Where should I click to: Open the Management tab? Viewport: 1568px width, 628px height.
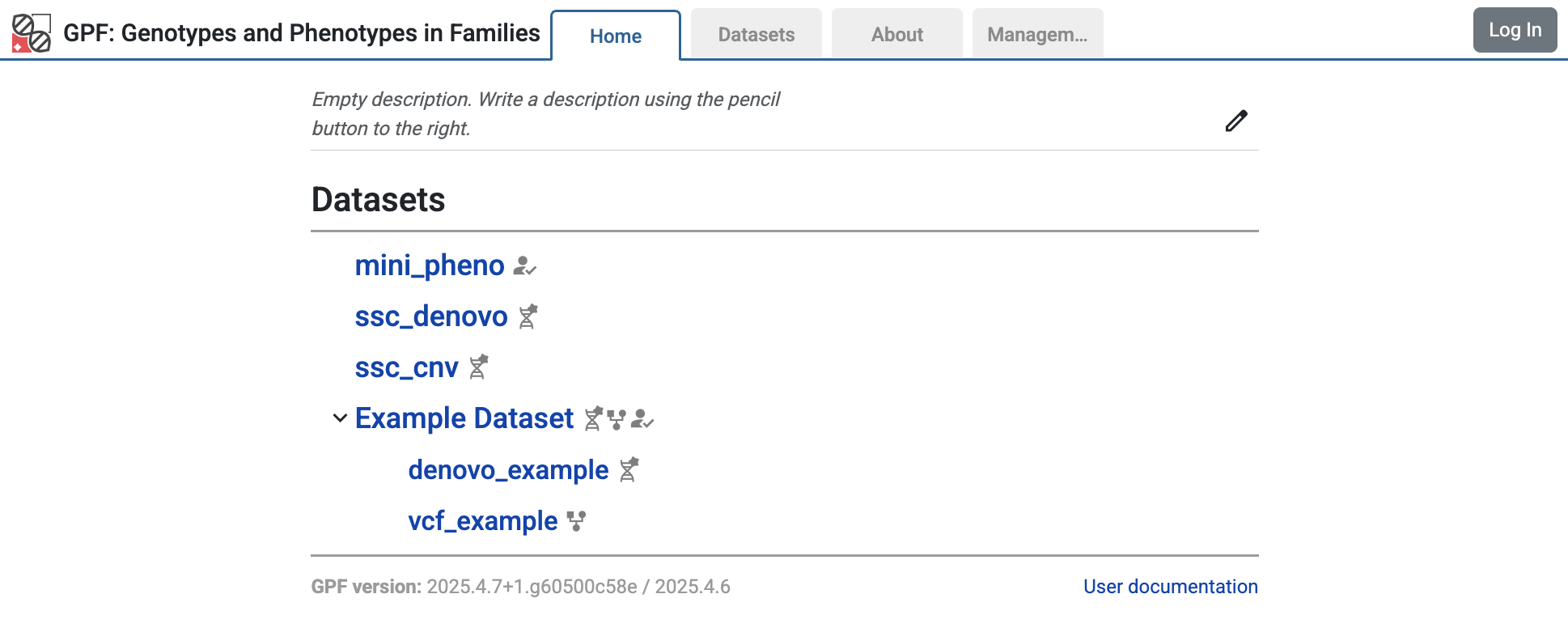[1036, 34]
